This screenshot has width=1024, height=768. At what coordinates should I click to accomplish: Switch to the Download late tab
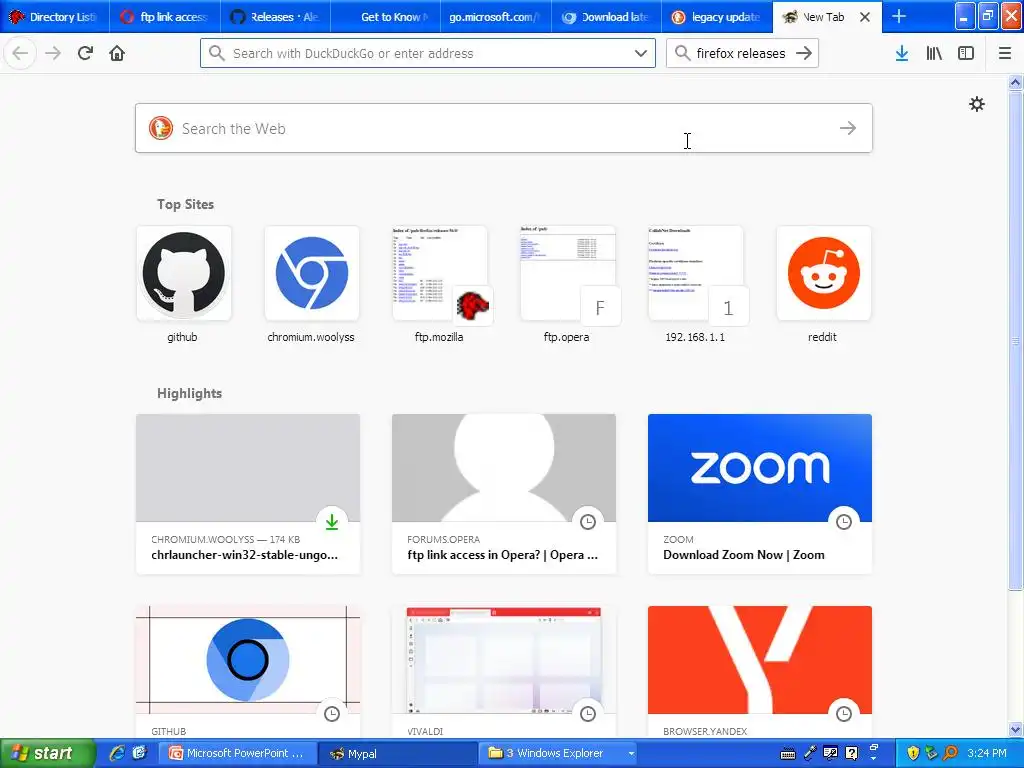tap(607, 17)
